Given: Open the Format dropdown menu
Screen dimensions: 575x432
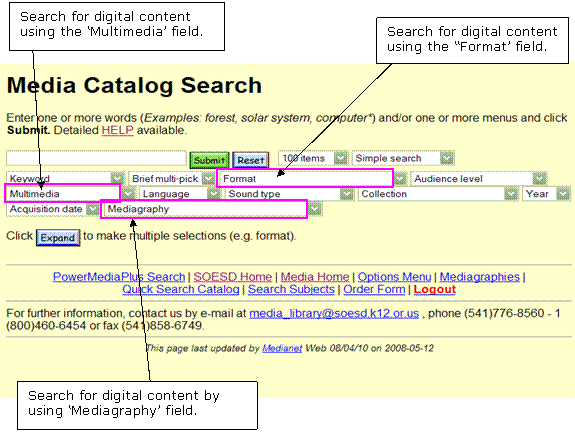Looking at the screenshot, I should pos(312,179).
